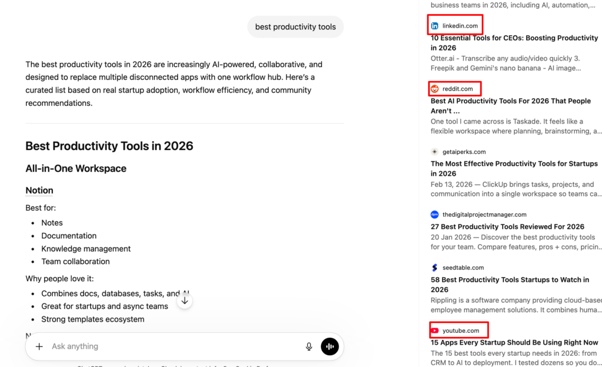The width and height of the screenshot is (602, 367).
Task: Click the 'Best for:' label
Action: click(40, 208)
